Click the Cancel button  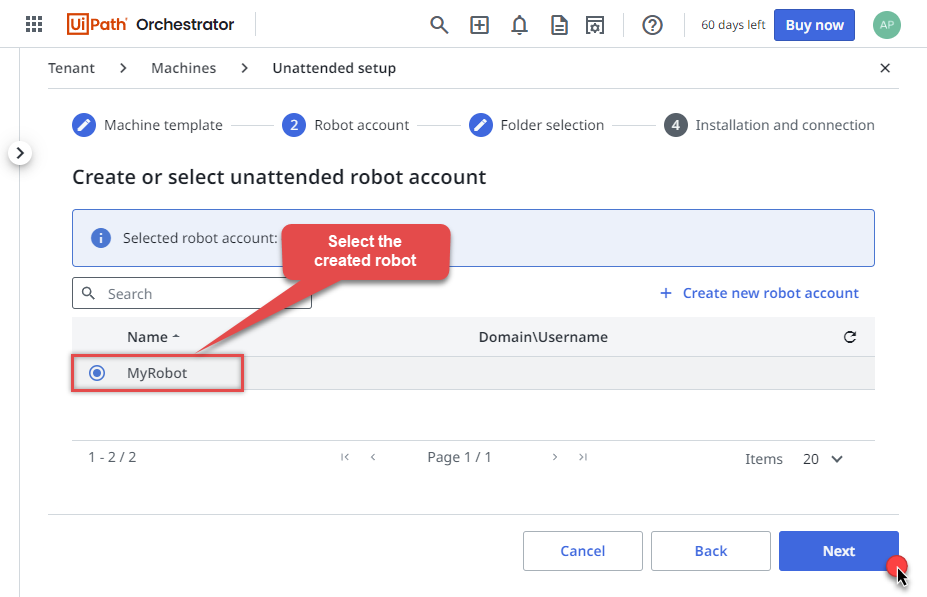coord(582,551)
